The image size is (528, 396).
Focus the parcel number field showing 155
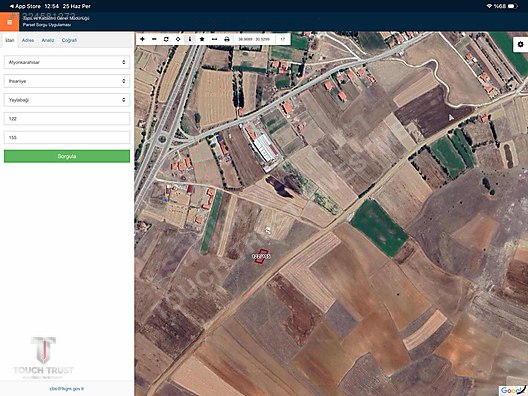pos(67,138)
